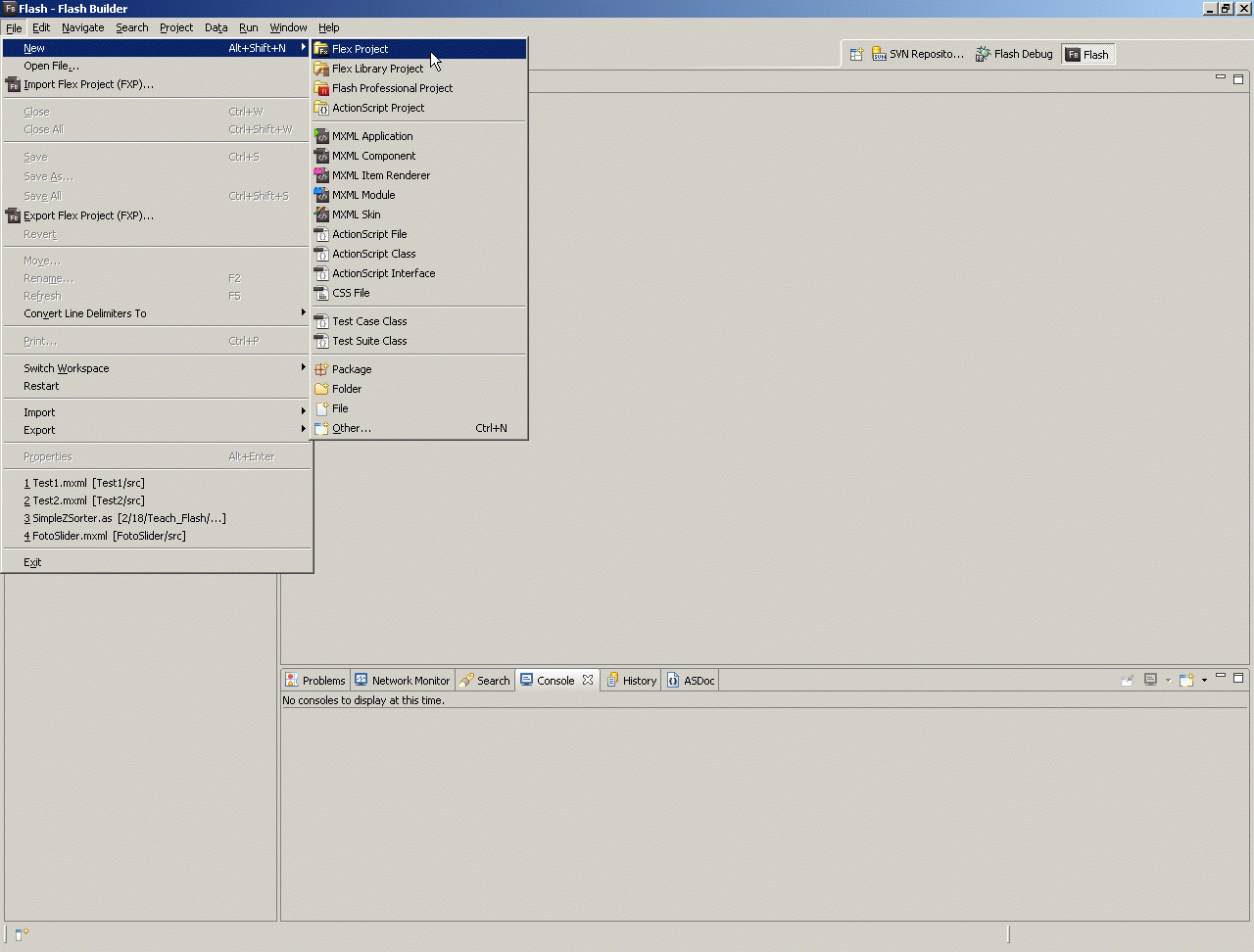The image size is (1254, 952).
Task: Select the Flash perspective button
Action: 1087,55
